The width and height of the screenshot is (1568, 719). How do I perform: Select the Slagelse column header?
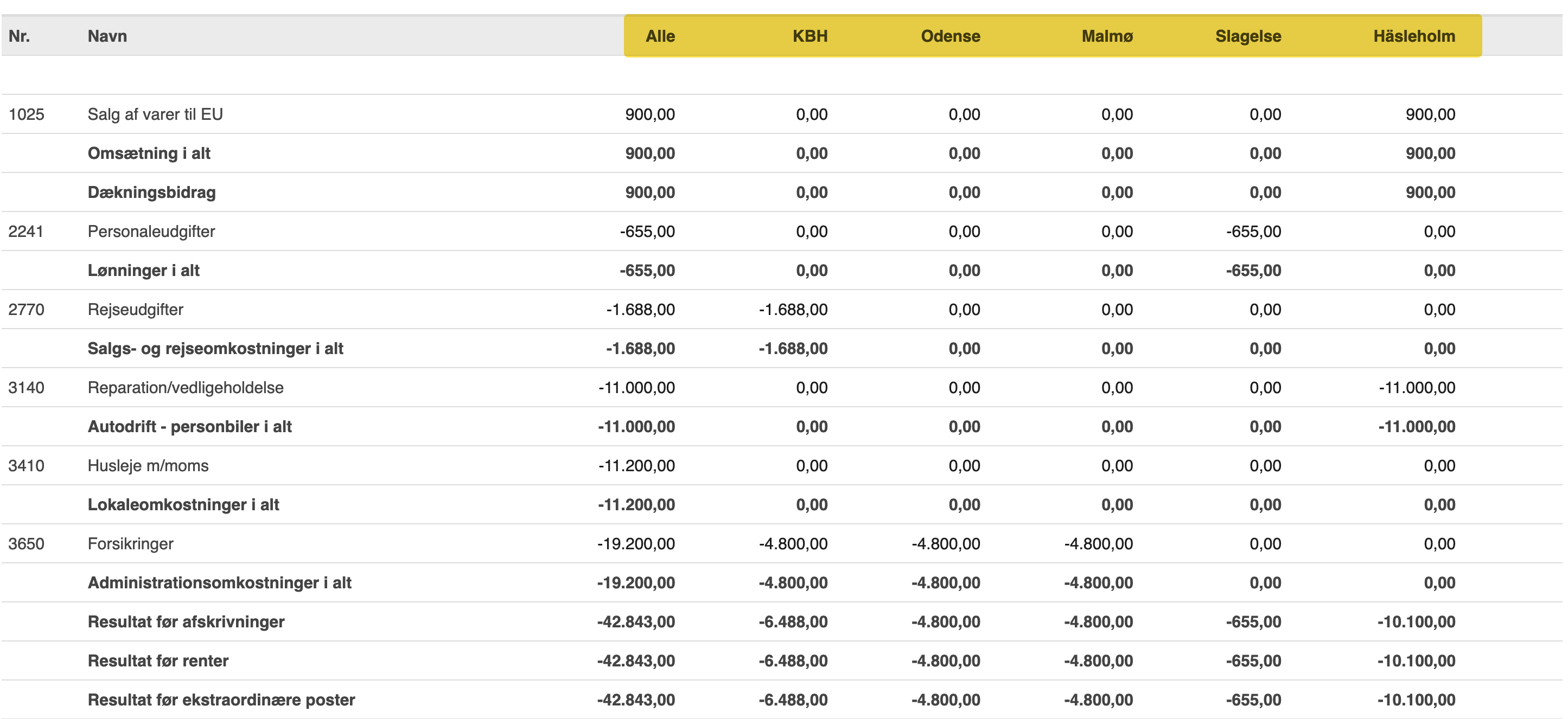point(1248,36)
